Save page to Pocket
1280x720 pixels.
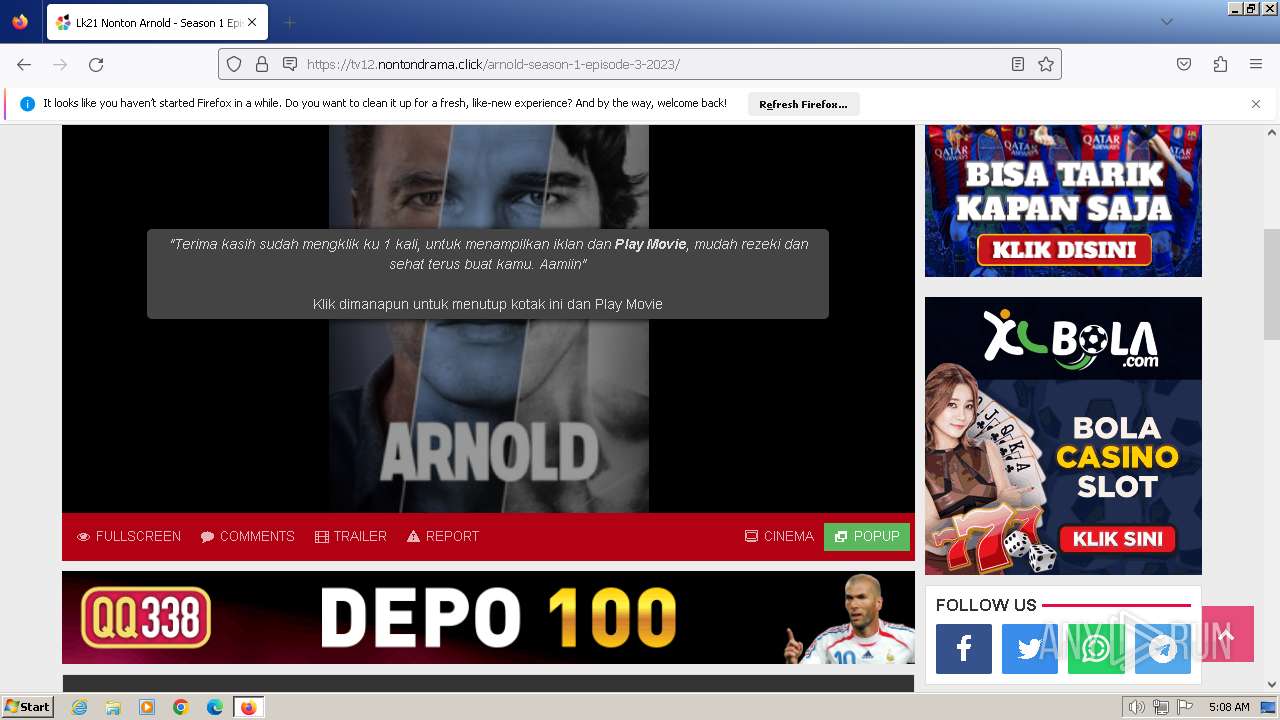click(1184, 64)
